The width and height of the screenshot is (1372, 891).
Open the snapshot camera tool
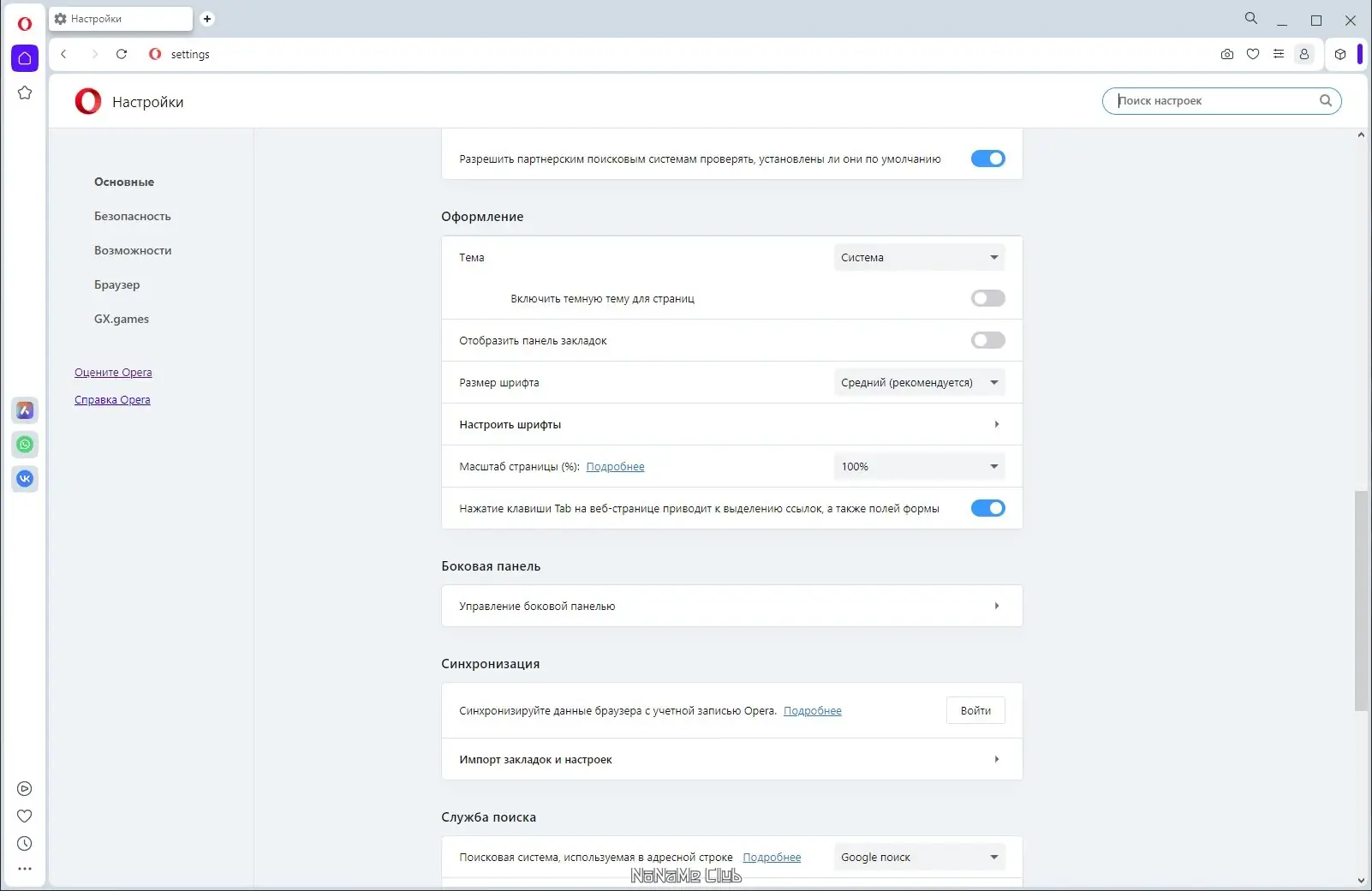click(1227, 54)
